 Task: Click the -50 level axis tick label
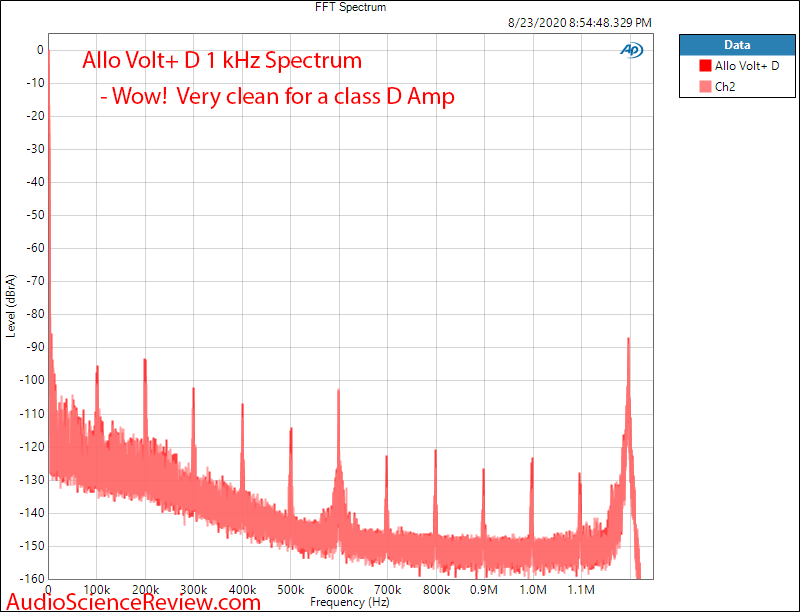(x=35, y=215)
